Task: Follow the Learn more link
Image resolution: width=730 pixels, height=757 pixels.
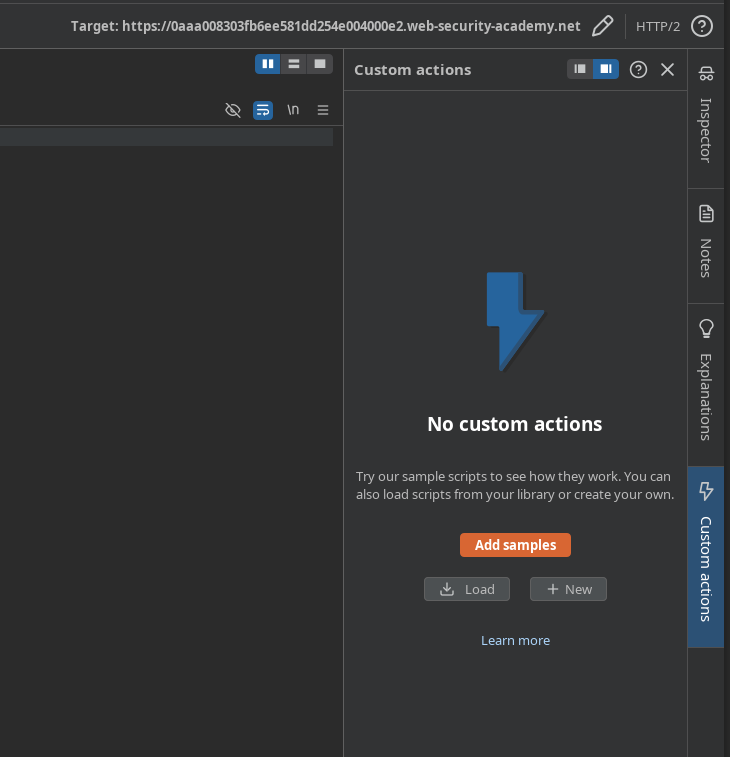Action: coord(515,640)
